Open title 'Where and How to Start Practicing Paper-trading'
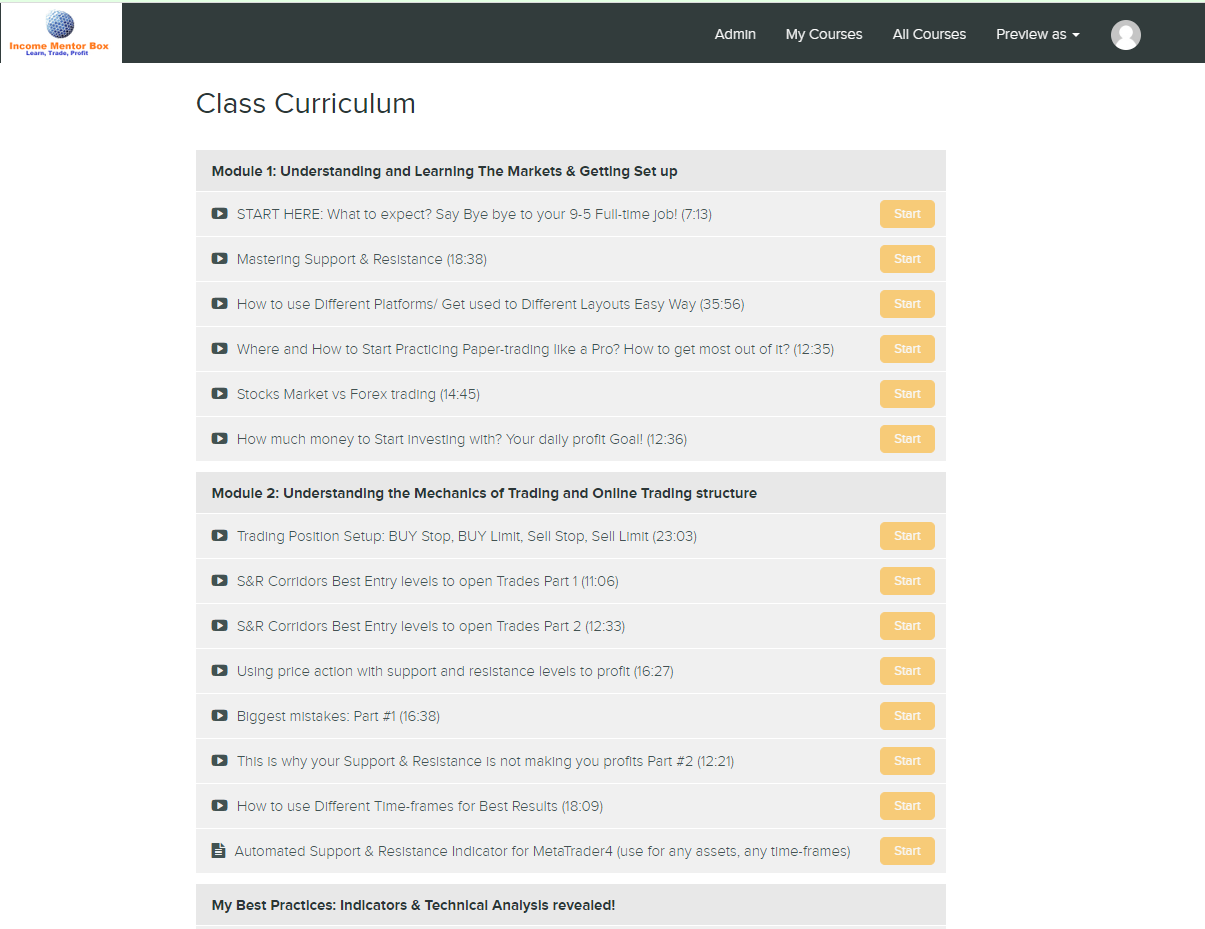 point(535,349)
